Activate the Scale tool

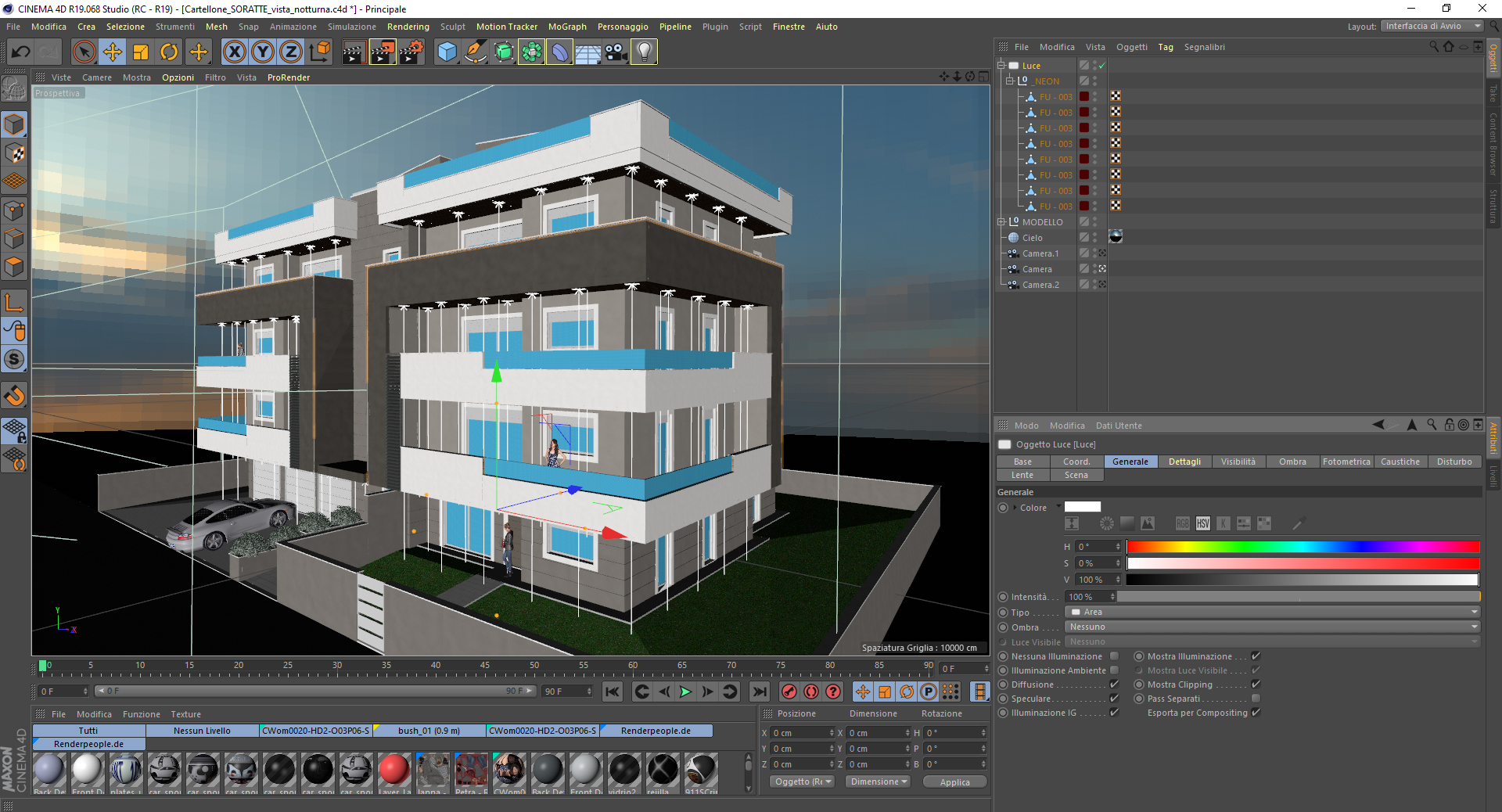point(141,52)
